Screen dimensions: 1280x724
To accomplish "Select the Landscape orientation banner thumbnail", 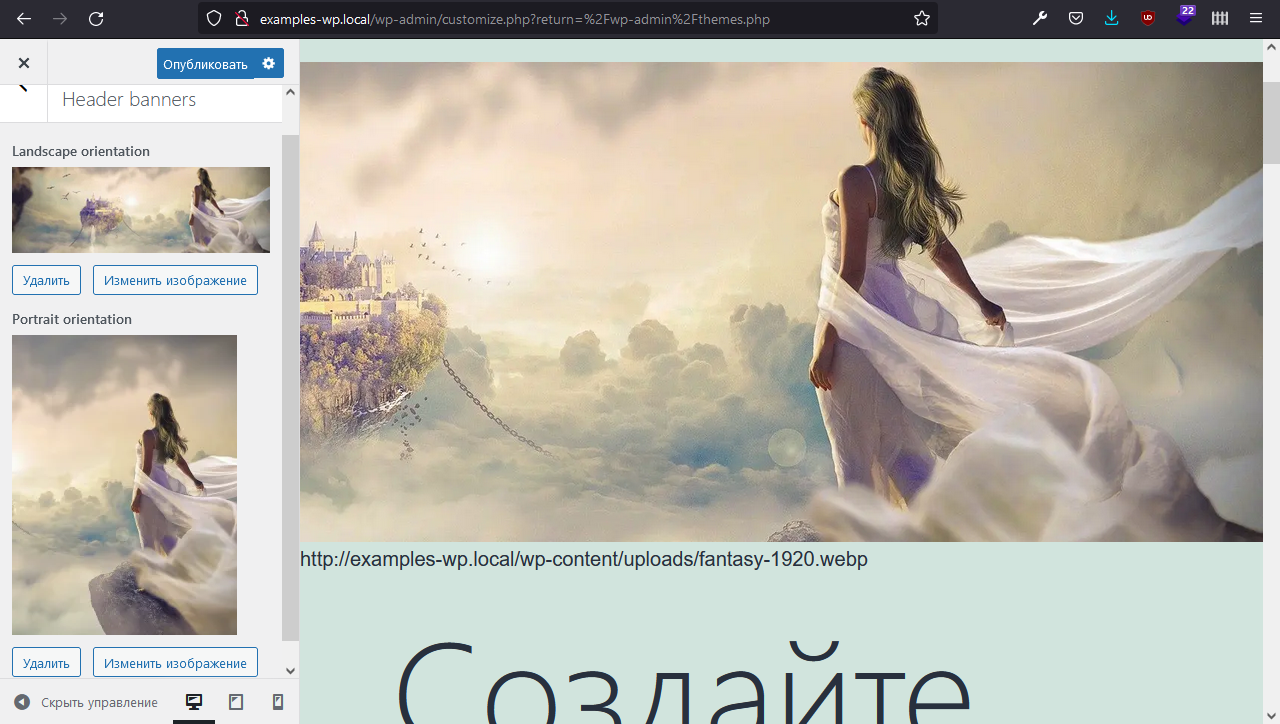I will pos(141,210).
